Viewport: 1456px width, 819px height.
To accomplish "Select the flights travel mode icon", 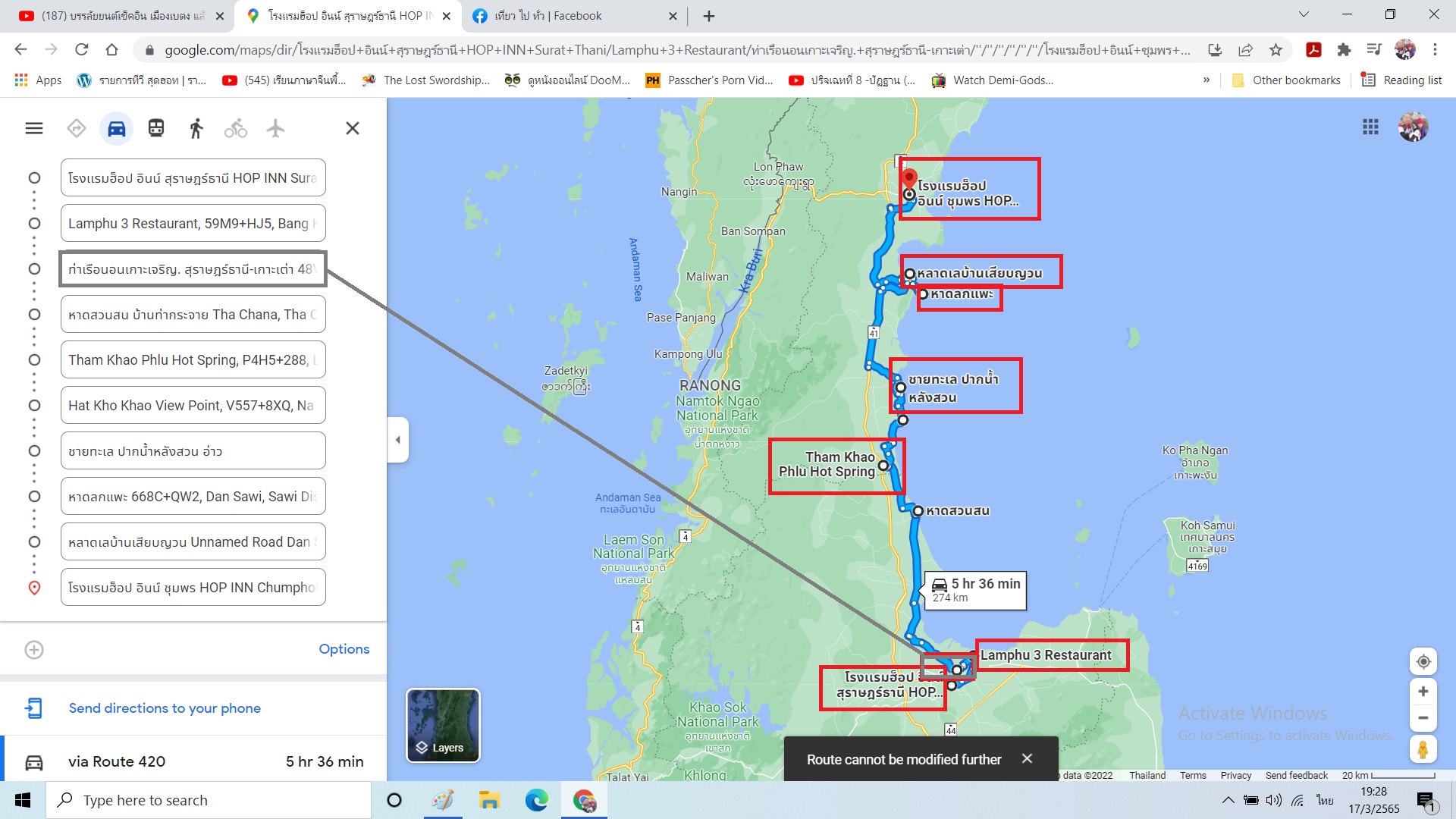I will [275, 128].
